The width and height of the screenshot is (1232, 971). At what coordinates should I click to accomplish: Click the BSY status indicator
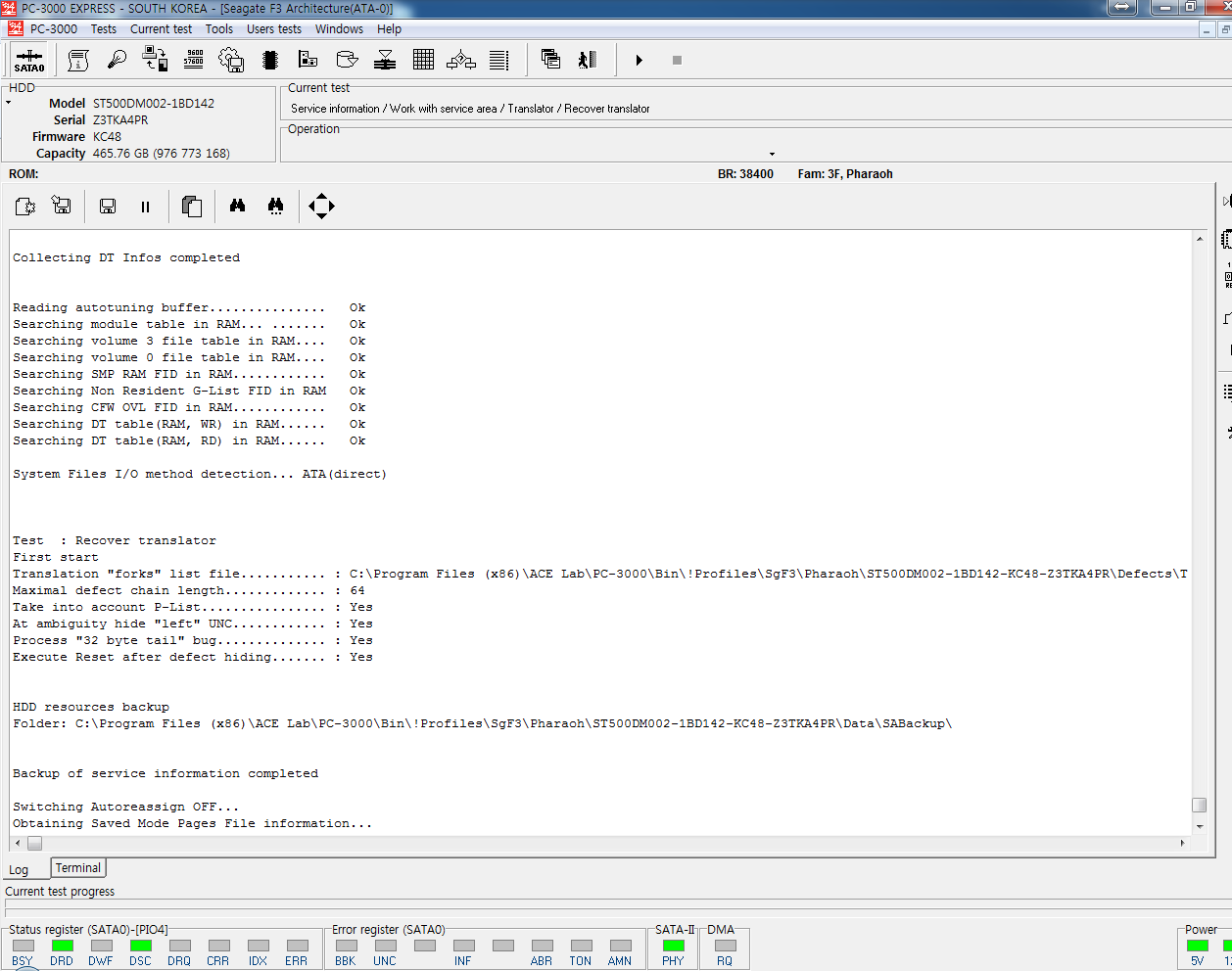coord(23,946)
